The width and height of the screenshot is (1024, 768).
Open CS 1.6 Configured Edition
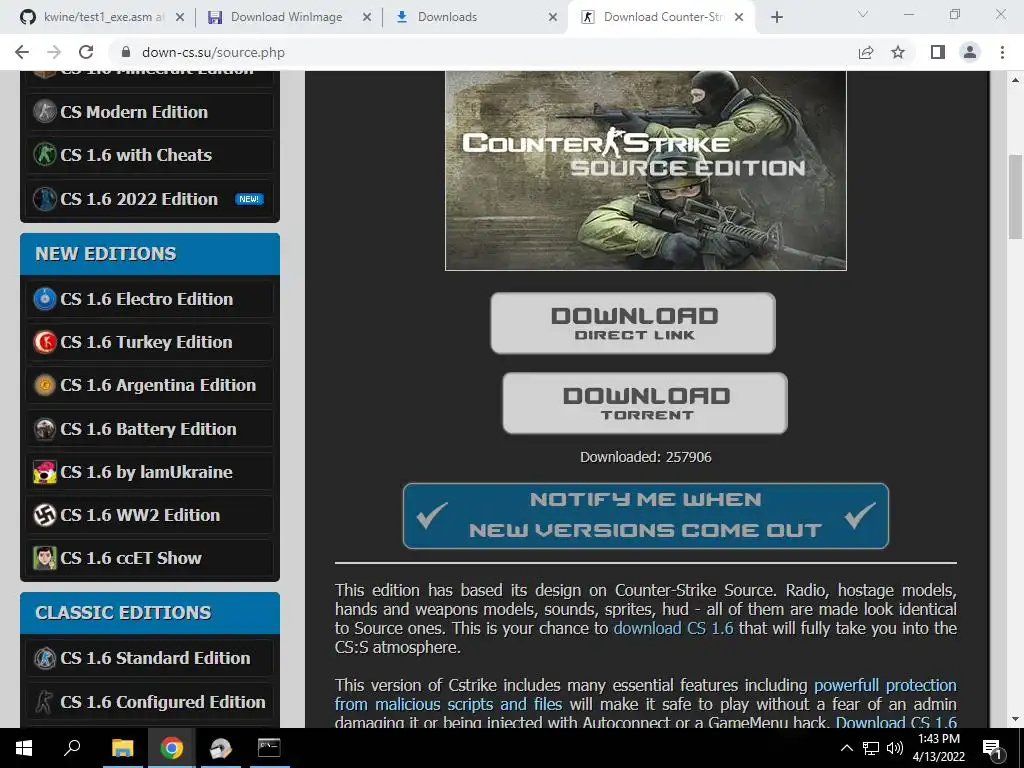(x=163, y=701)
